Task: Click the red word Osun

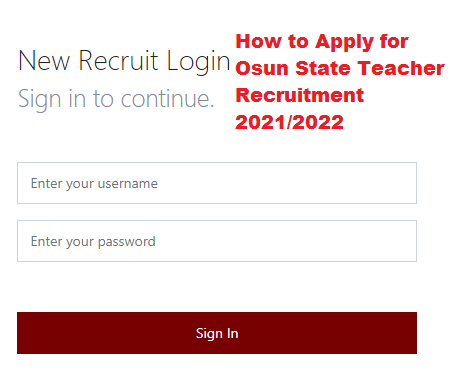Action: point(262,68)
